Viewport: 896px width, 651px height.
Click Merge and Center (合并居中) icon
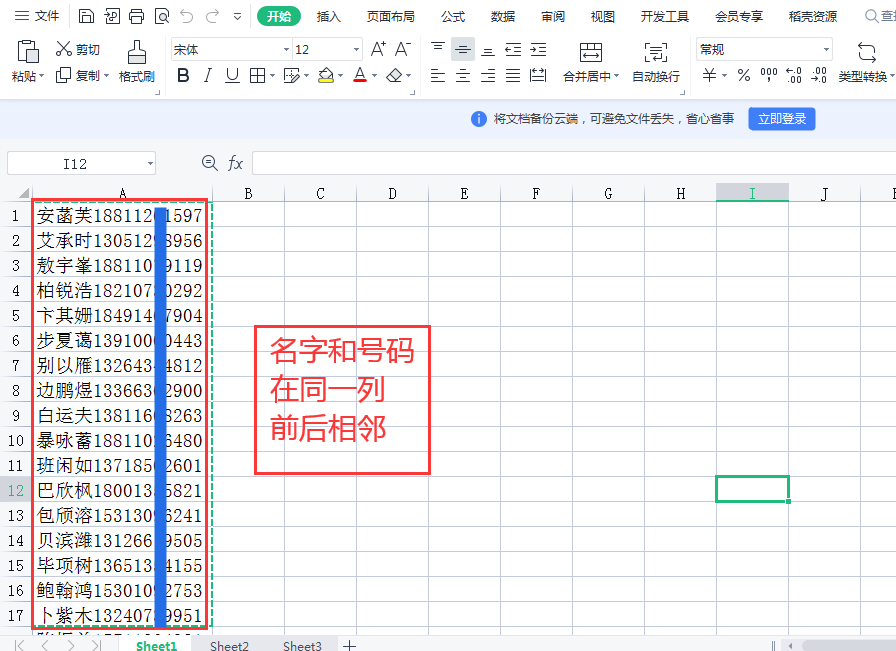[x=591, y=52]
